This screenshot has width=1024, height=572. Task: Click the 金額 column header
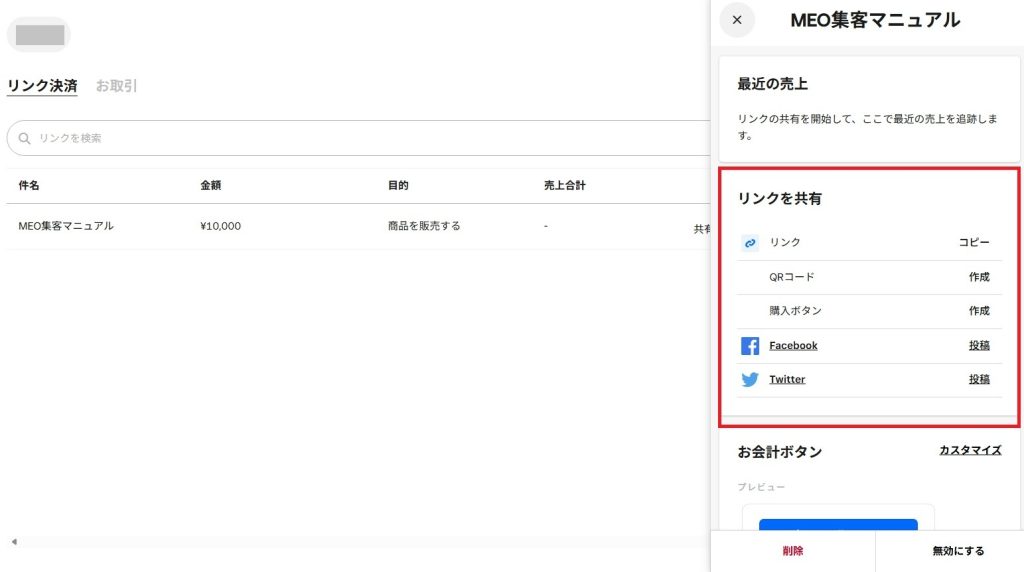pyautogui.click(x=210, y=185)
